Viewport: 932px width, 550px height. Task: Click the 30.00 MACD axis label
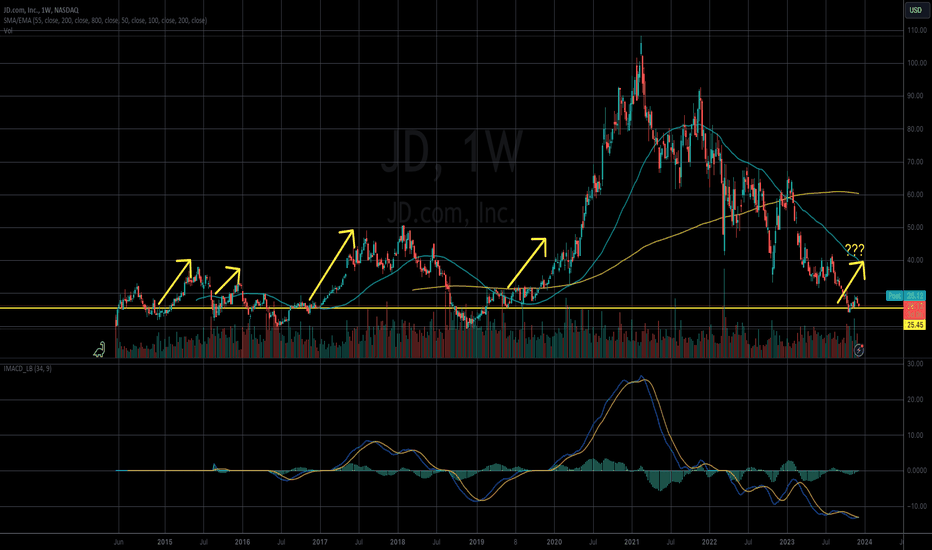click(x=915, y=363)
